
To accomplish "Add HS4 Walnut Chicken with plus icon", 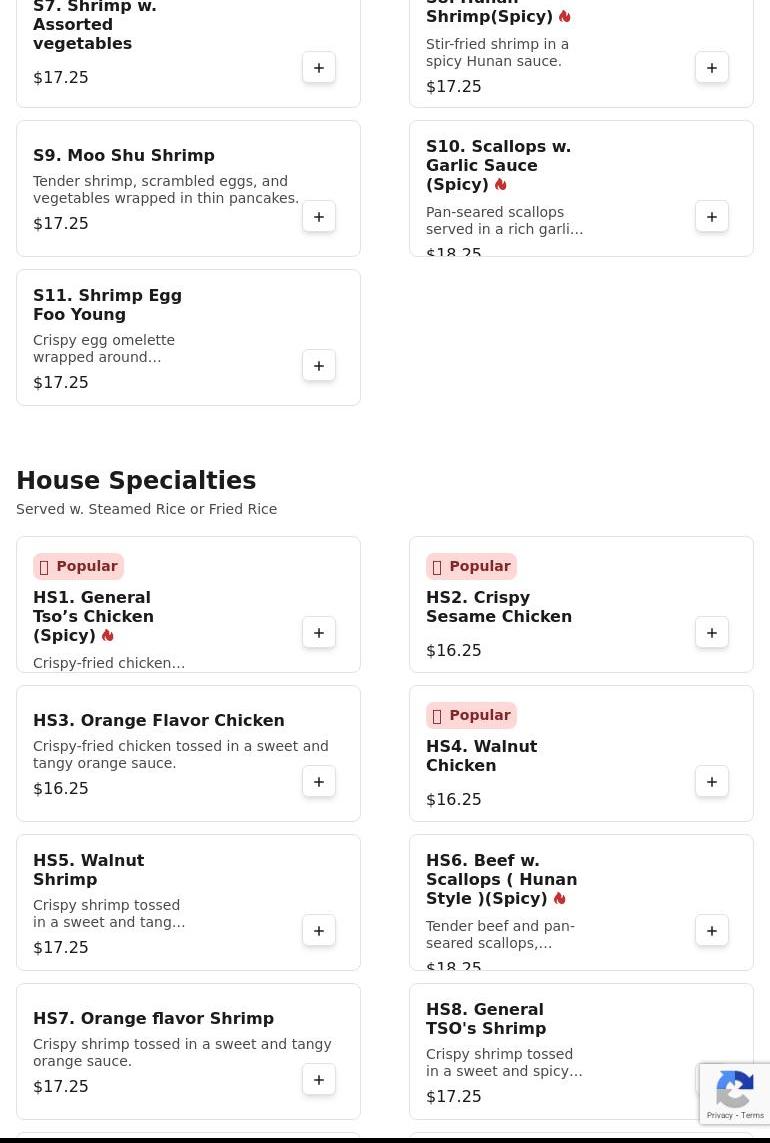I will [x=712, y=781].
